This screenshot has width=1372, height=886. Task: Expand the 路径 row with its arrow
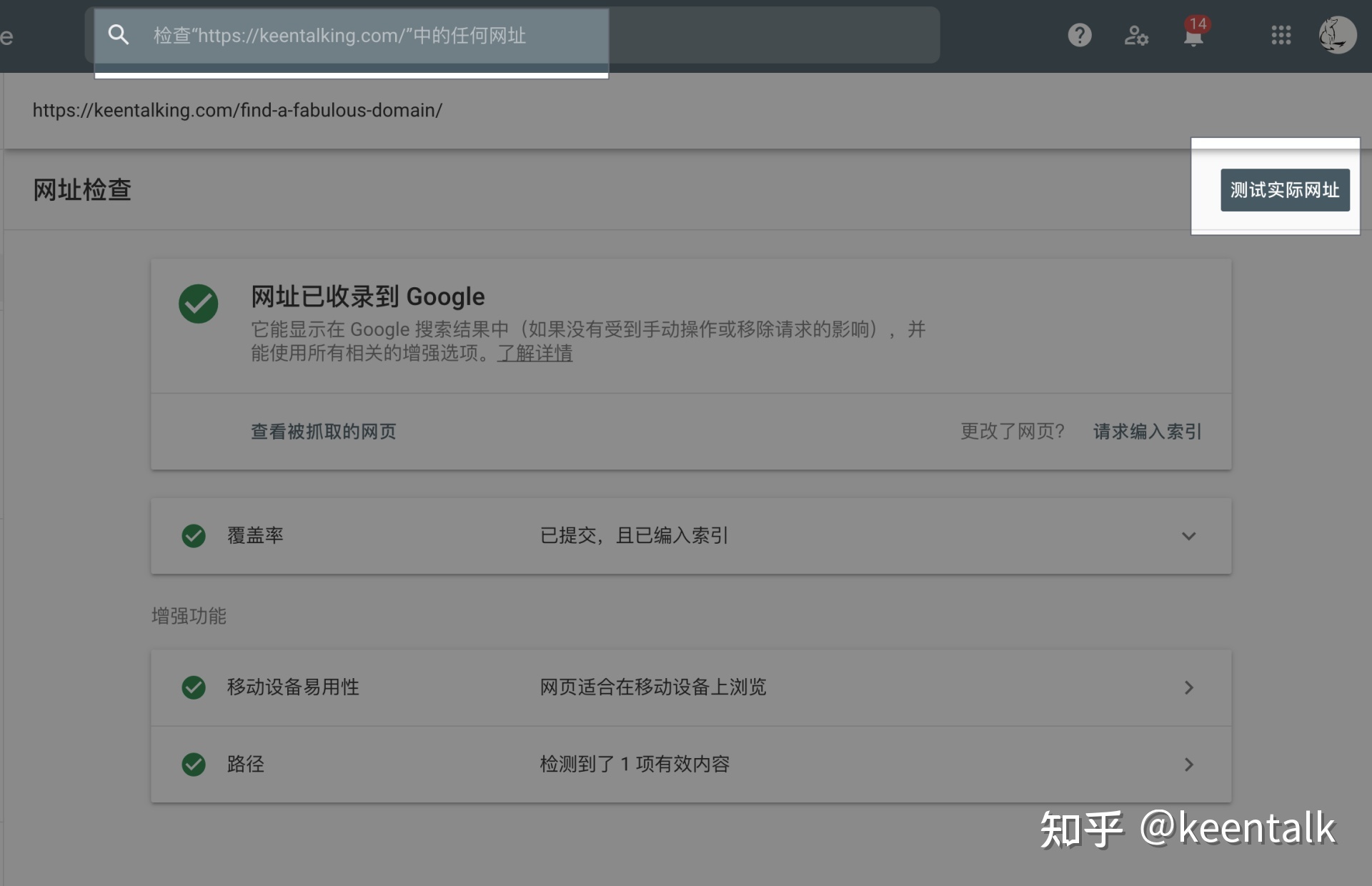click(1188, 765)
